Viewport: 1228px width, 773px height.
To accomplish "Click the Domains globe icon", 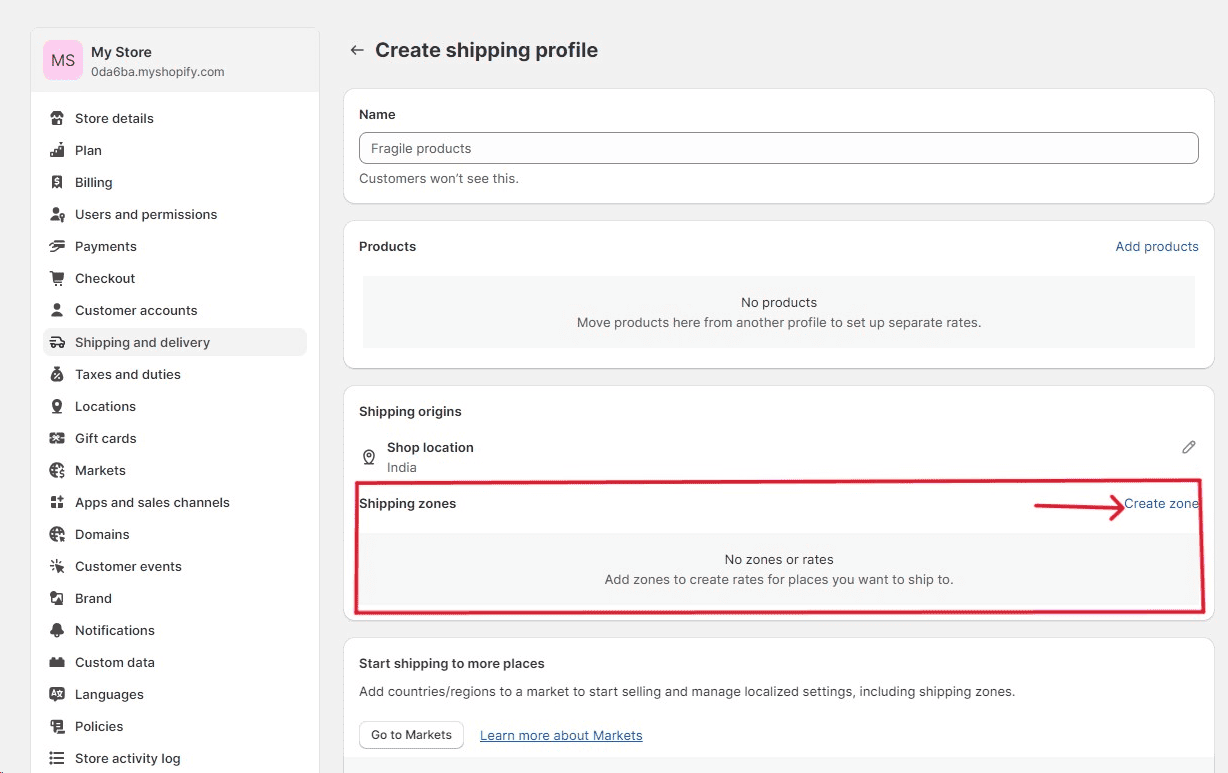I will 57,534.
